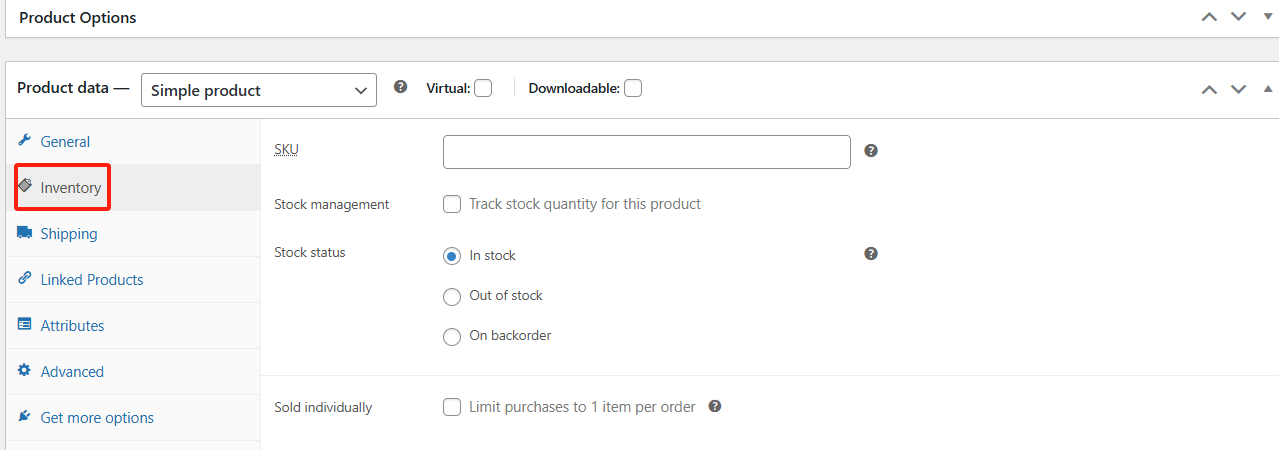
Task: Open the Get more options link
Action: [x=97, y=417]
